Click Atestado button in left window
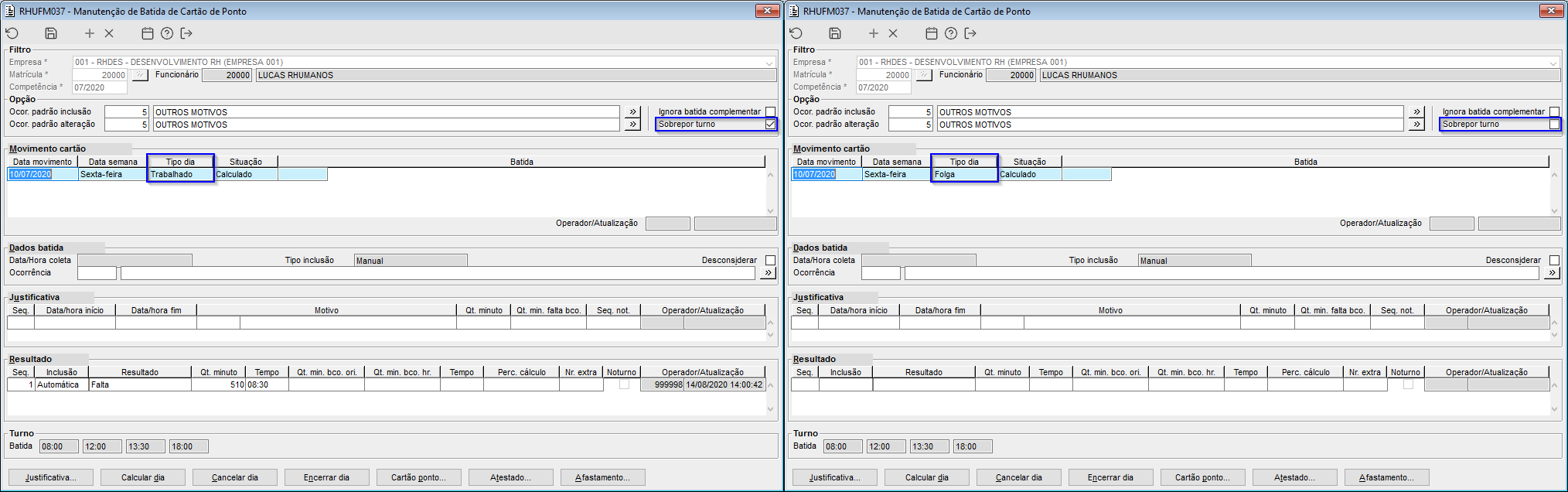Image resolution: width=1568 pixels, height=492 pixels. 511,477
